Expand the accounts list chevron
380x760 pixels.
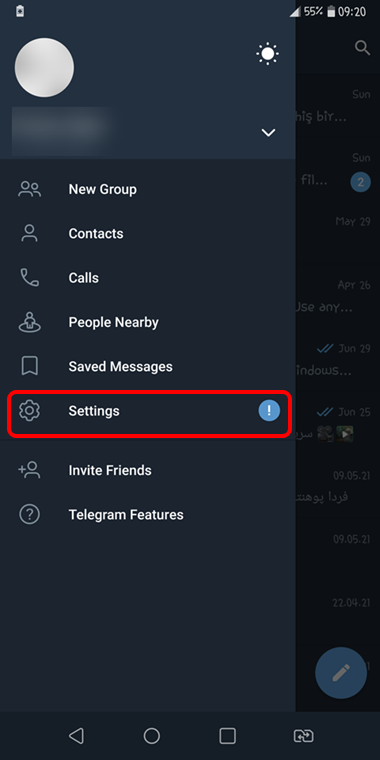[x=269, y=132]
